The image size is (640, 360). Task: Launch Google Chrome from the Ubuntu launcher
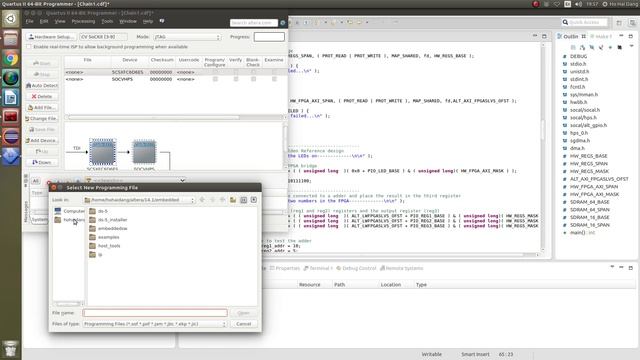(11, 58)
